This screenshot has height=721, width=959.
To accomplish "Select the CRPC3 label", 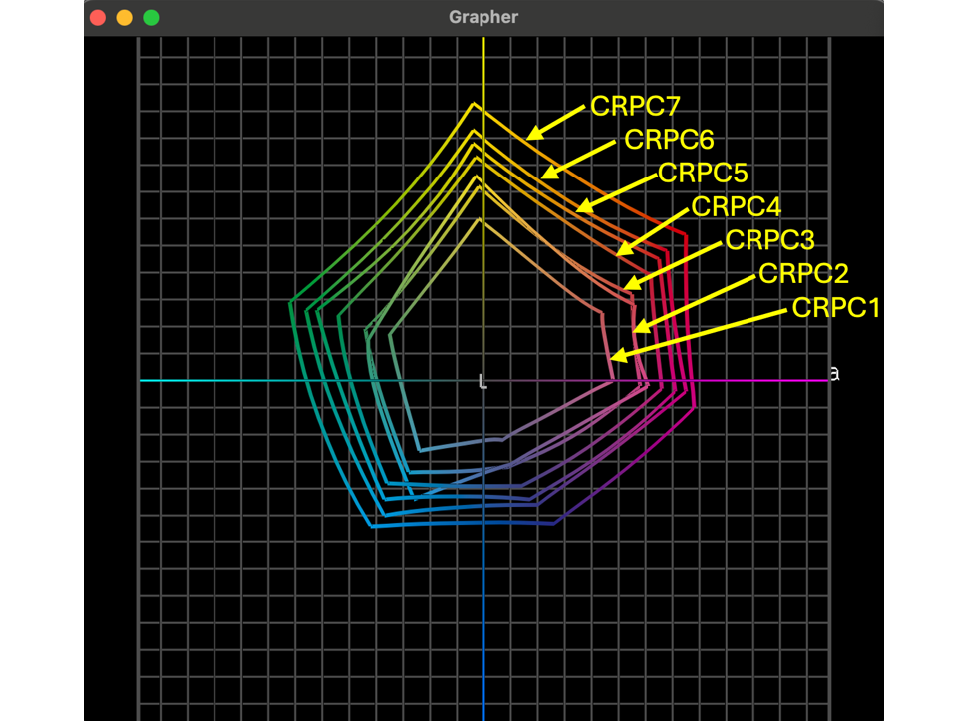I will (x=770, y=240).
